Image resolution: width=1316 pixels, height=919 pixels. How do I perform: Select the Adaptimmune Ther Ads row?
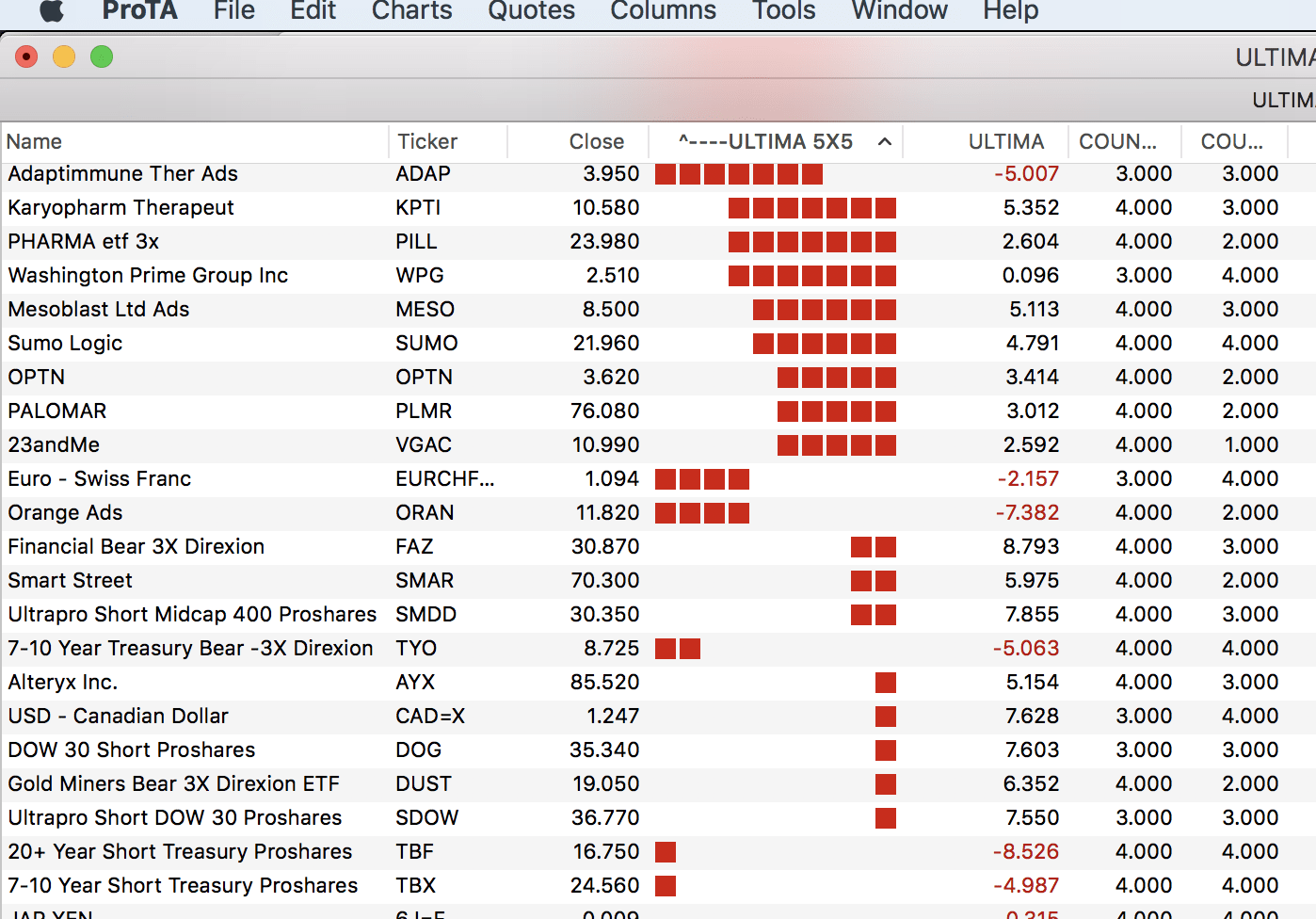click(658, 174)
